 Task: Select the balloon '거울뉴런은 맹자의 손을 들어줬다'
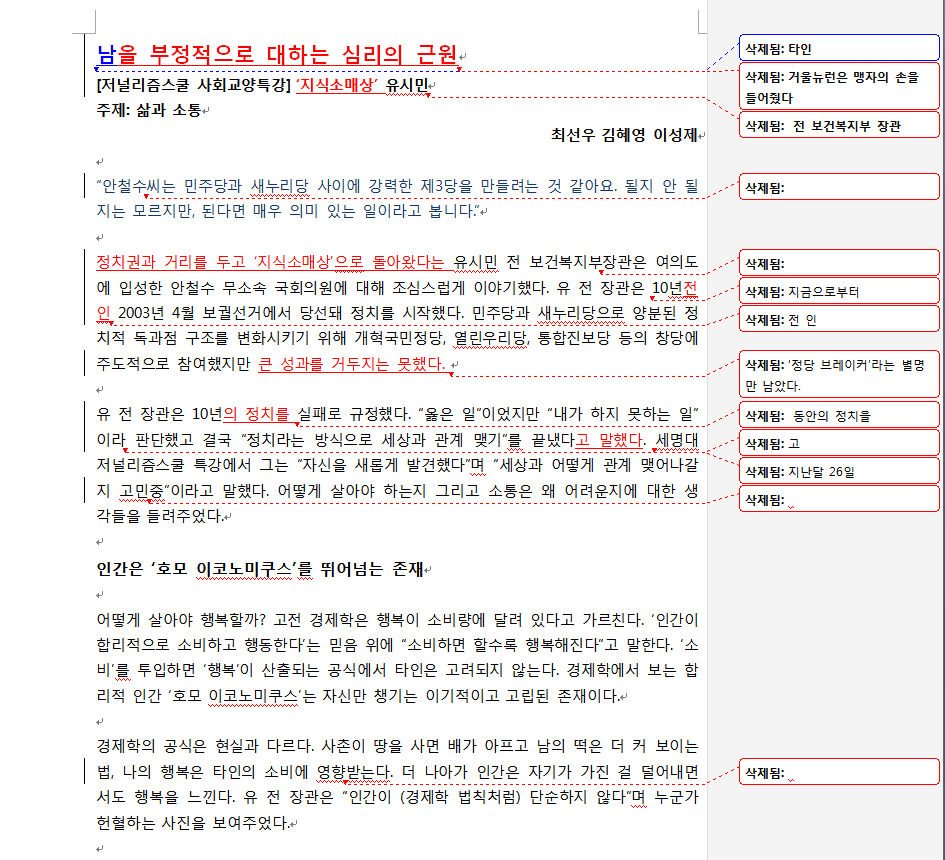coord(838,86)
